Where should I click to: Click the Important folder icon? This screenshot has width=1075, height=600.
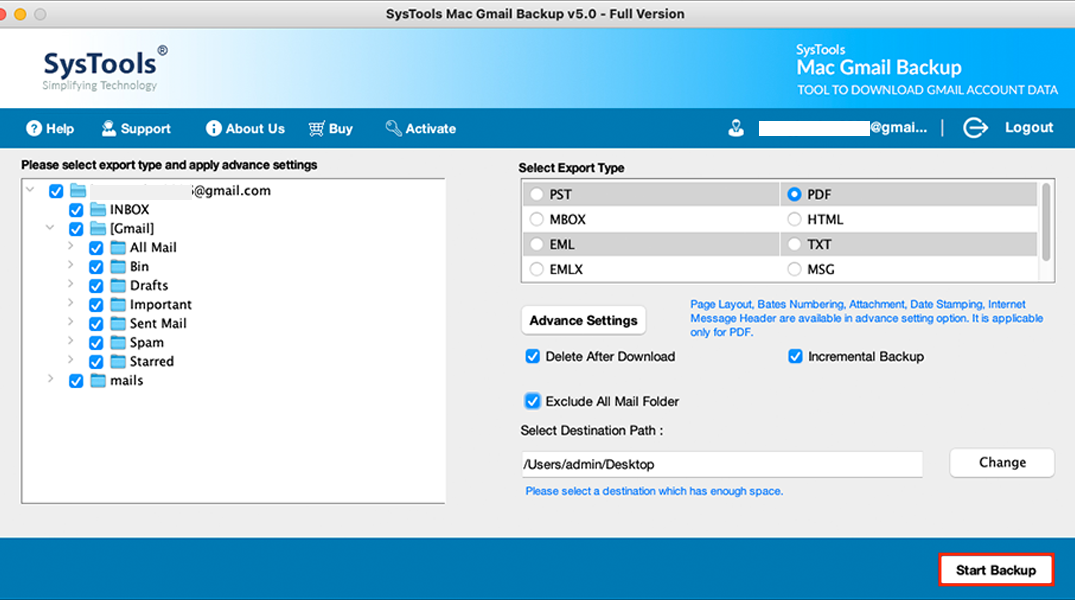(118, 304)
